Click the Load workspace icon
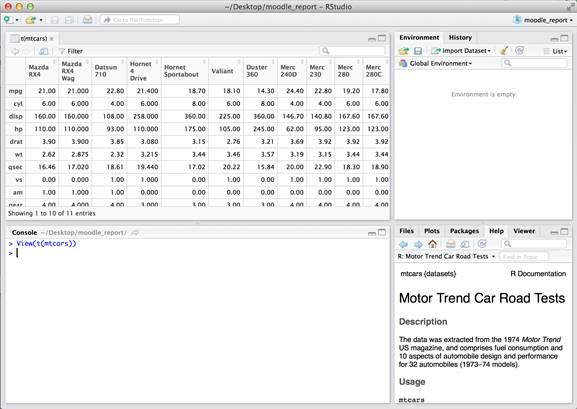Viewport: 577px width, 409px height. [x=404, y=51]
